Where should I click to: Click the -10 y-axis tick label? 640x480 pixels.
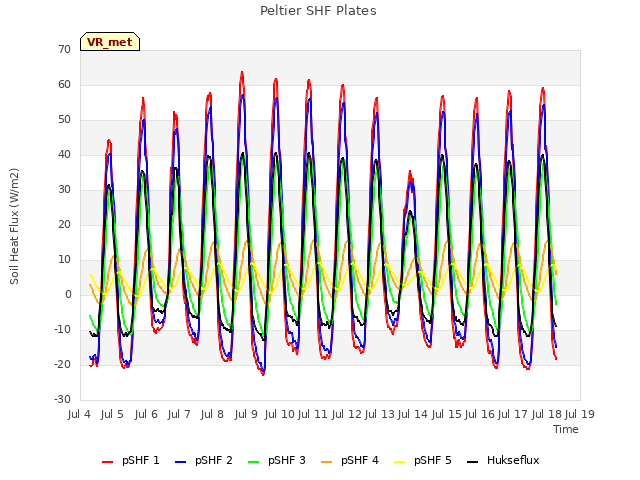[62, 329]
